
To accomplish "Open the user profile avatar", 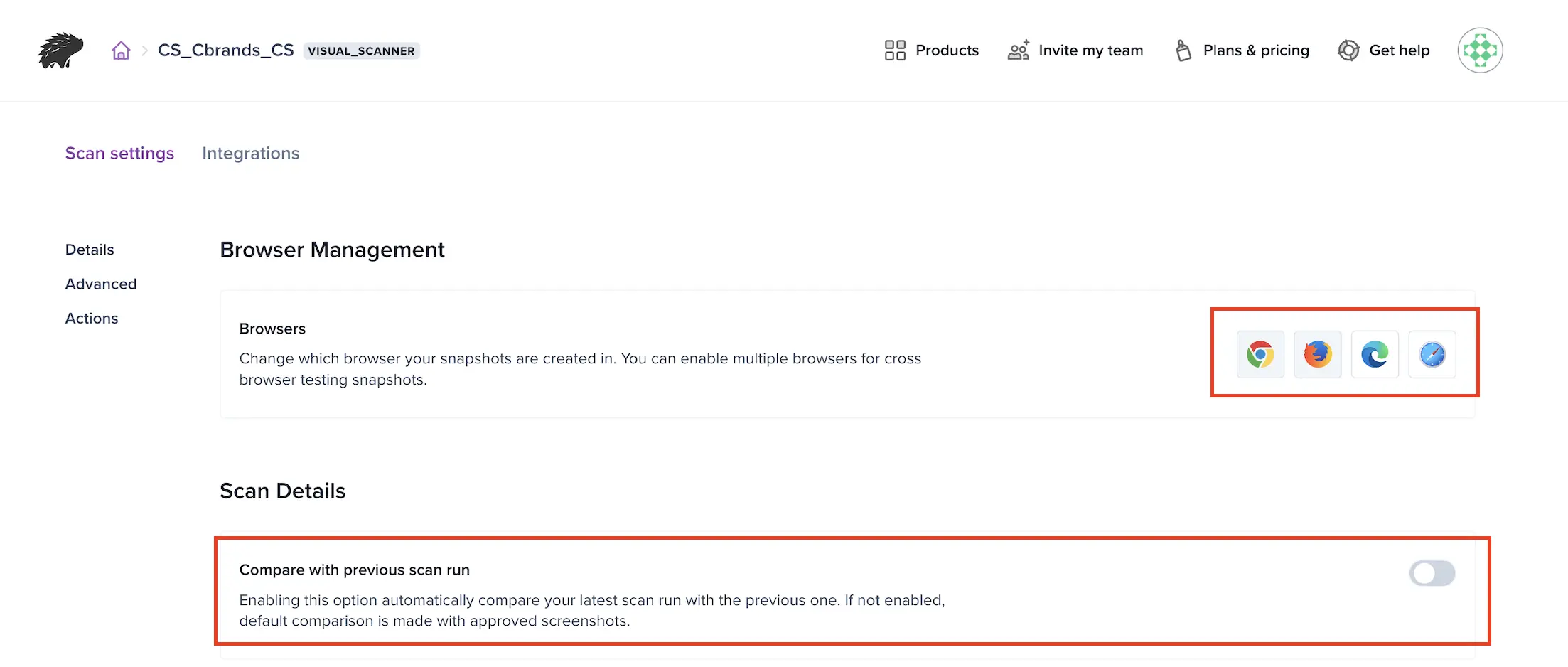I will (x=1480, y=50).
